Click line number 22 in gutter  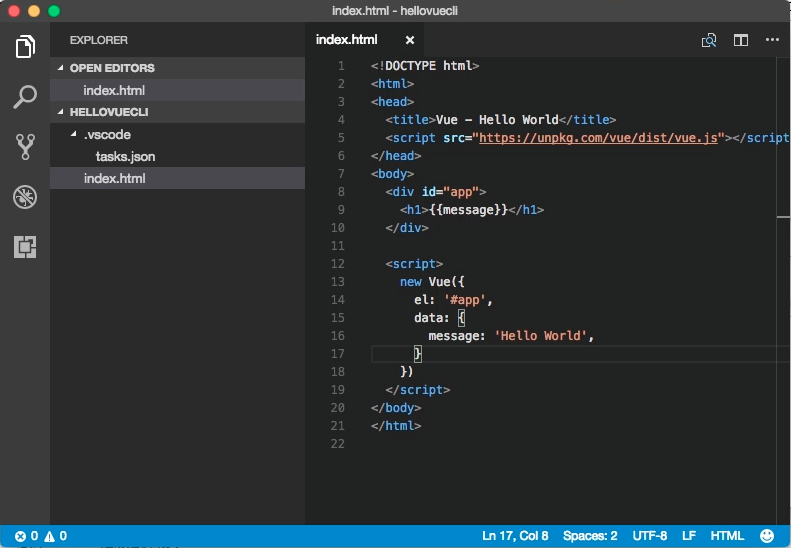coord(337,444)
